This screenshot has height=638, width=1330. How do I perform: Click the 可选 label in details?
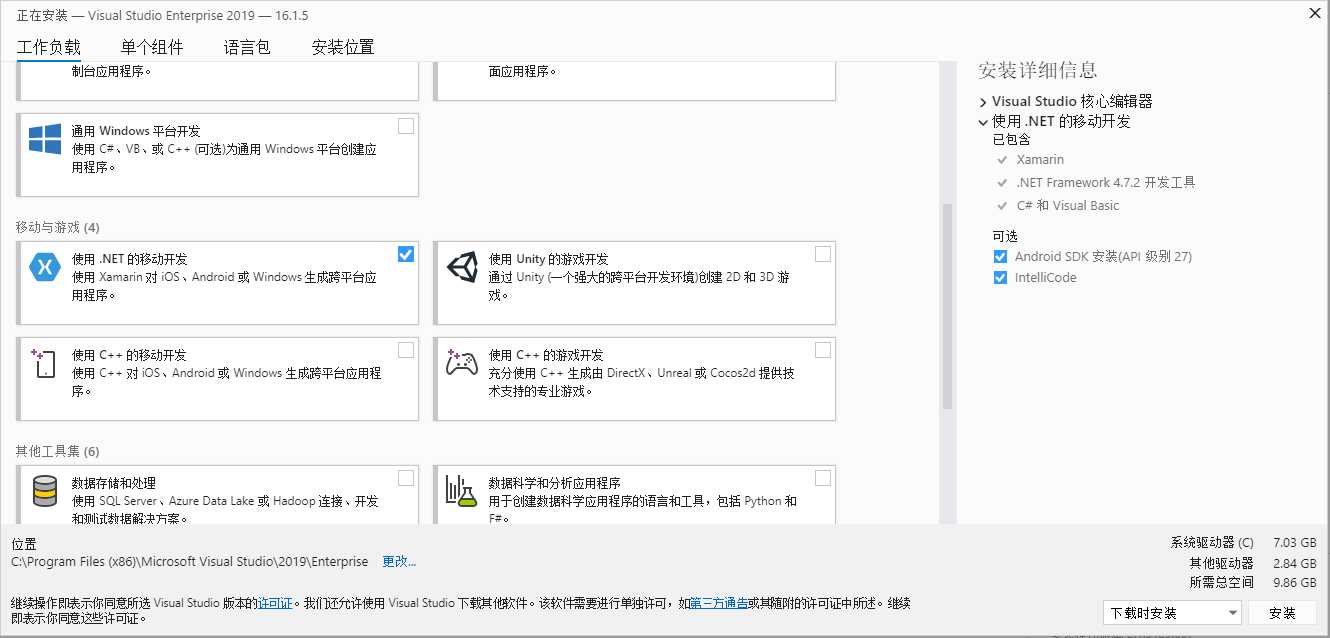tap(1005, 236)
